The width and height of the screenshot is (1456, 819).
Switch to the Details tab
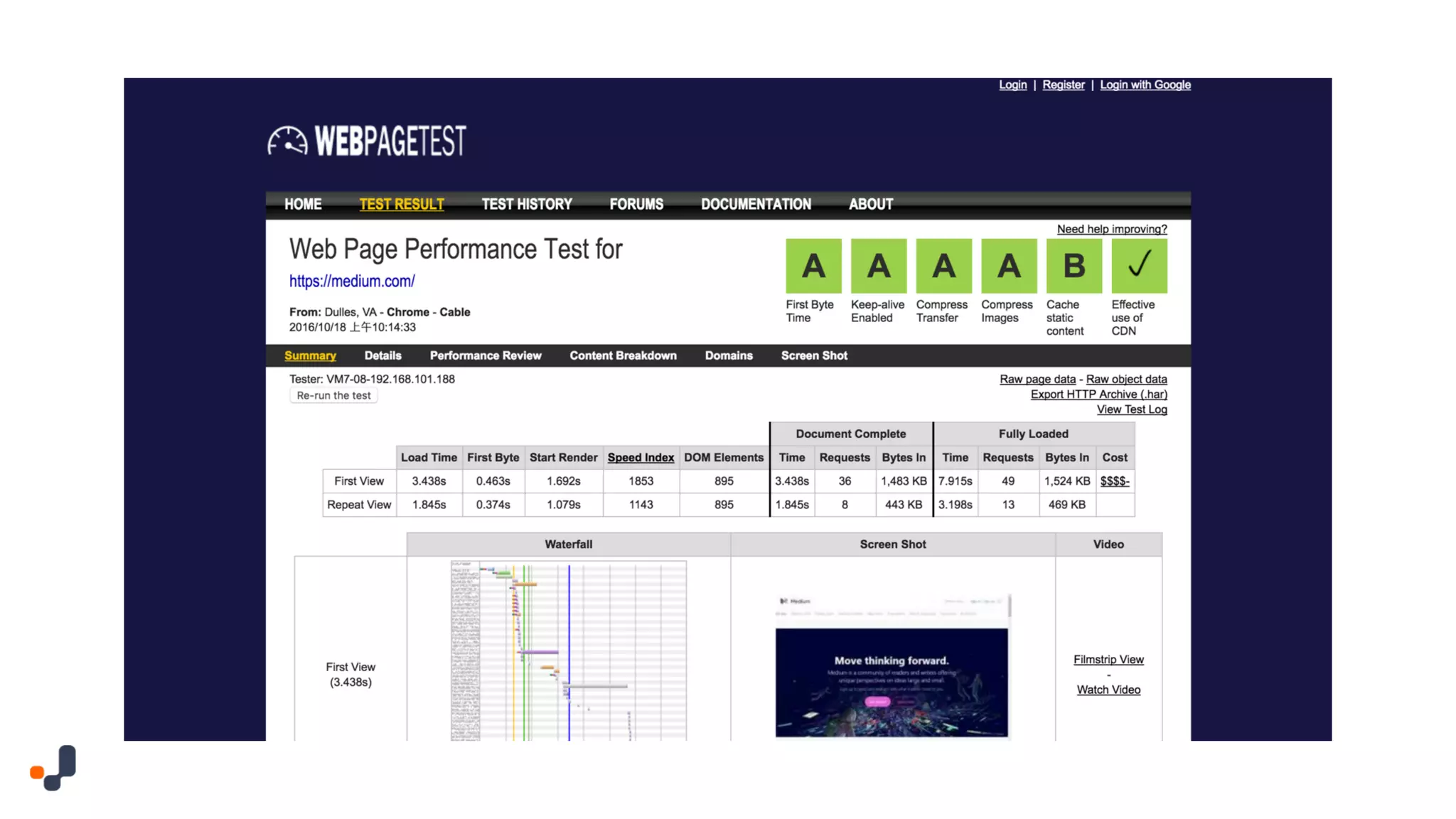point(382,355)
